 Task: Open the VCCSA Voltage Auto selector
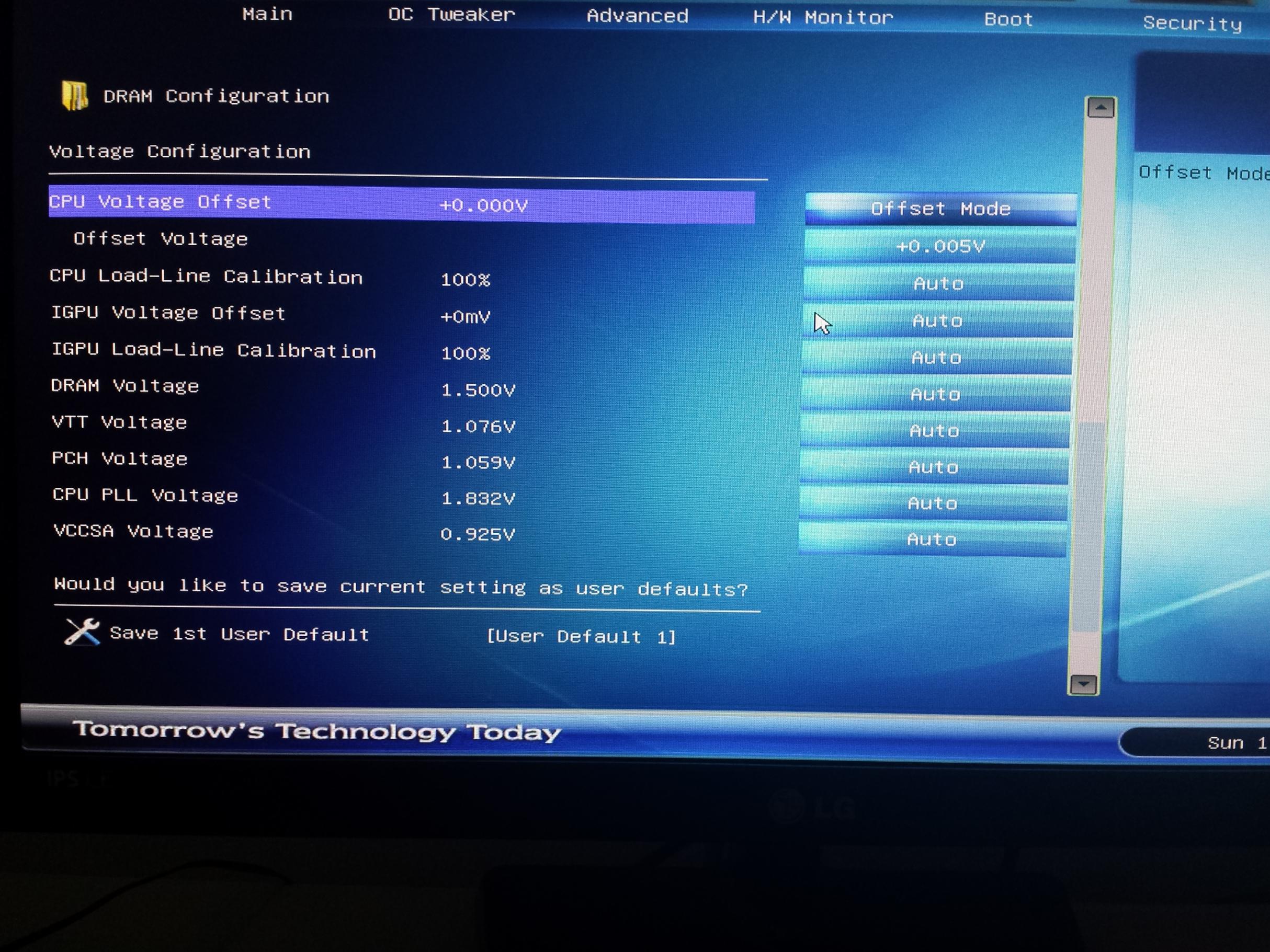[x=932, y=540]
